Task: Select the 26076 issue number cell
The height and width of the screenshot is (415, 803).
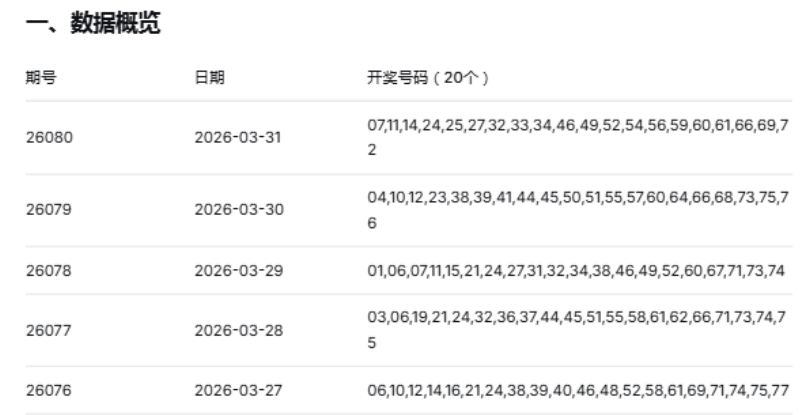Action: (45, 390)
